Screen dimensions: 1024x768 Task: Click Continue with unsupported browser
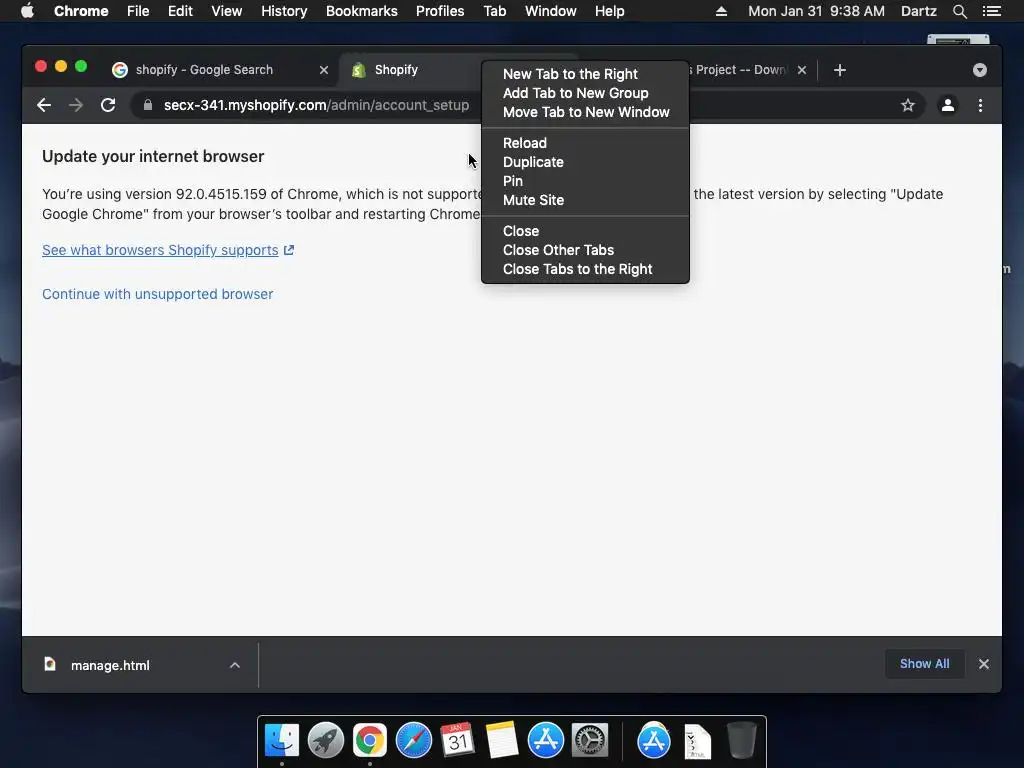(157, 294)
